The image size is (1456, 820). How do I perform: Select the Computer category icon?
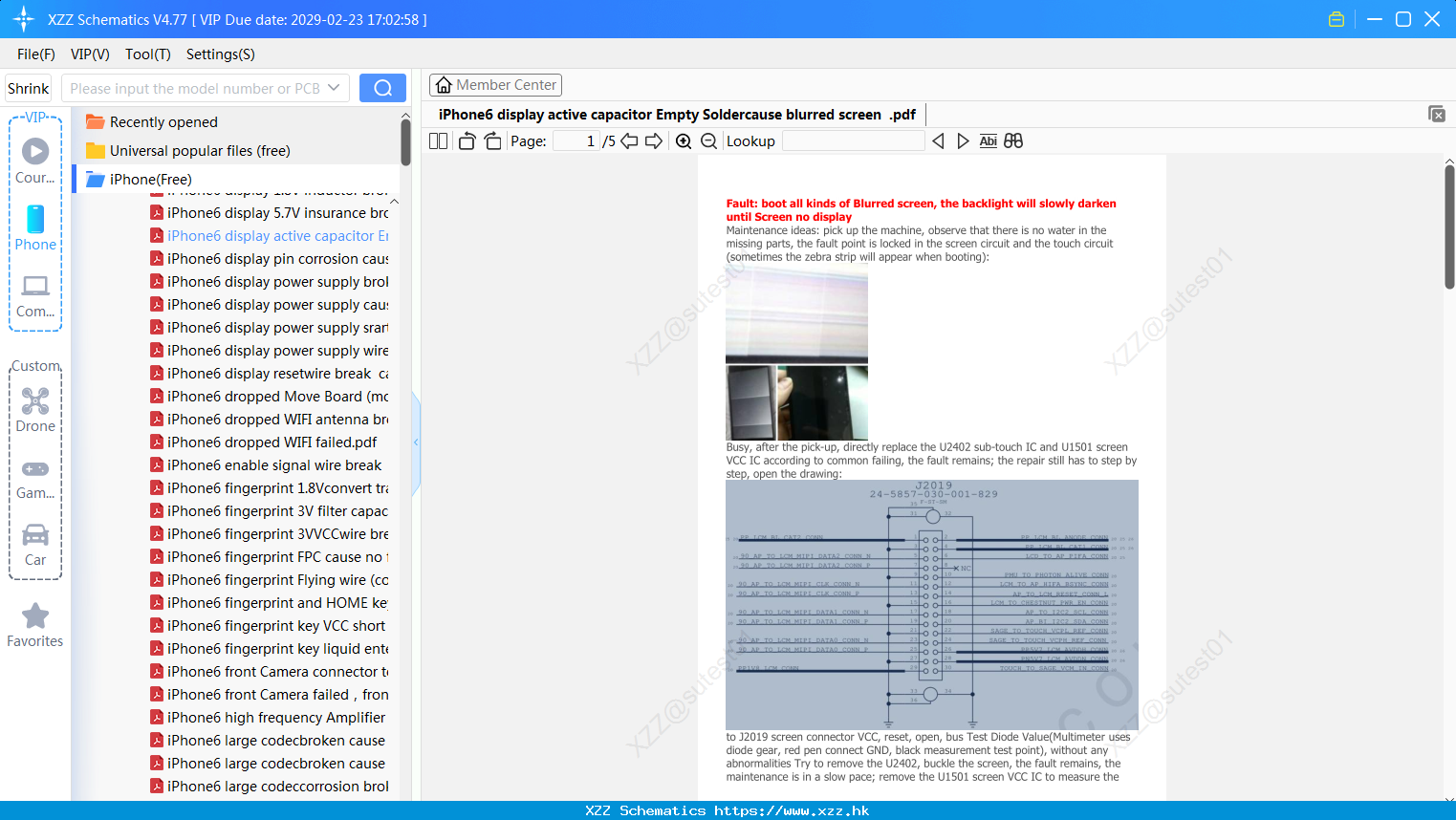click(x=35, y=296)
